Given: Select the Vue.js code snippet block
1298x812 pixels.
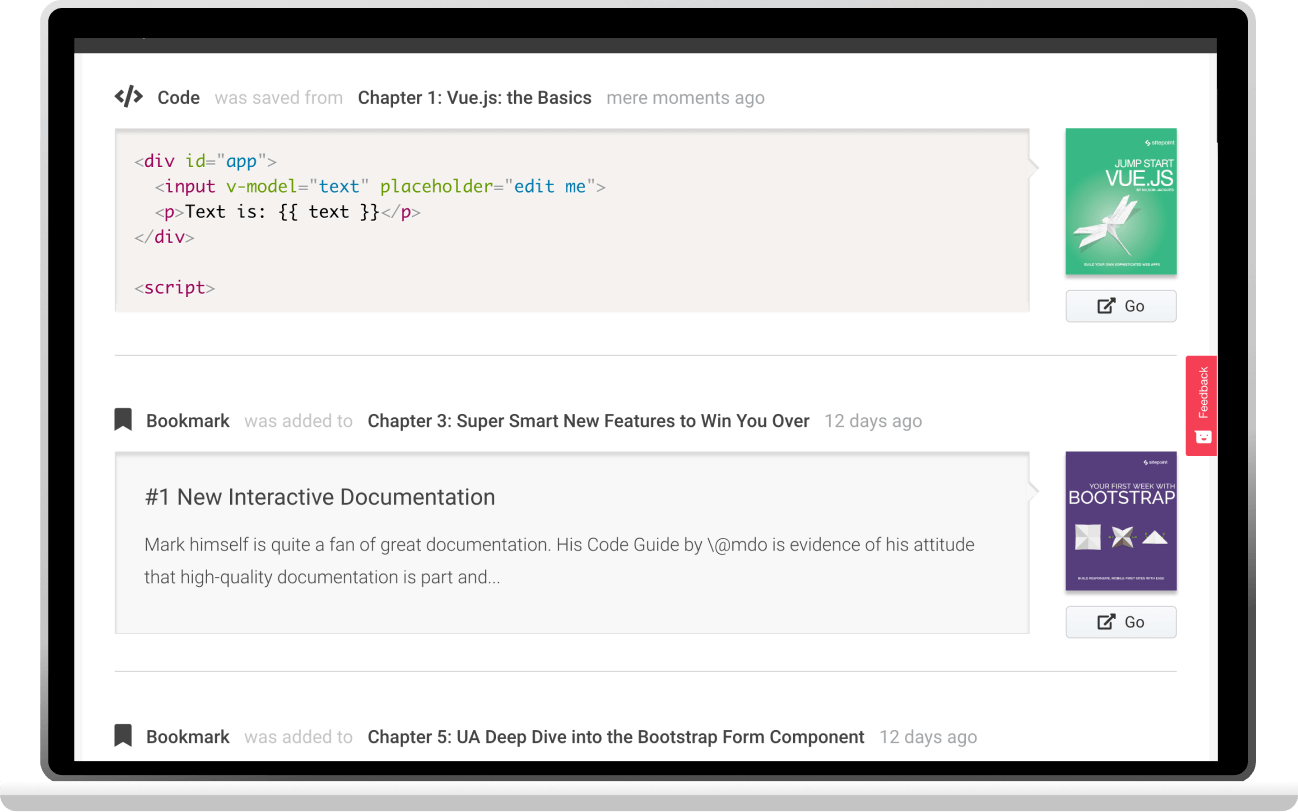Looking at the screenshot, I should click(x=572, y=220).
